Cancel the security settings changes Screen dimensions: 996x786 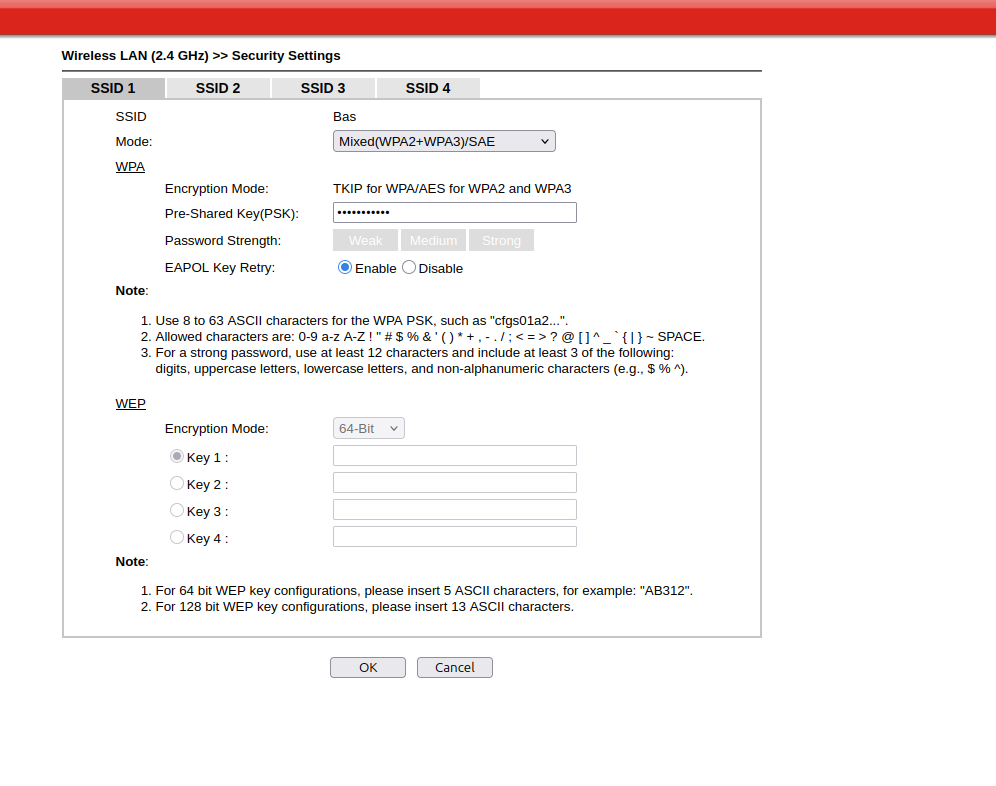[x=454, y=667]
